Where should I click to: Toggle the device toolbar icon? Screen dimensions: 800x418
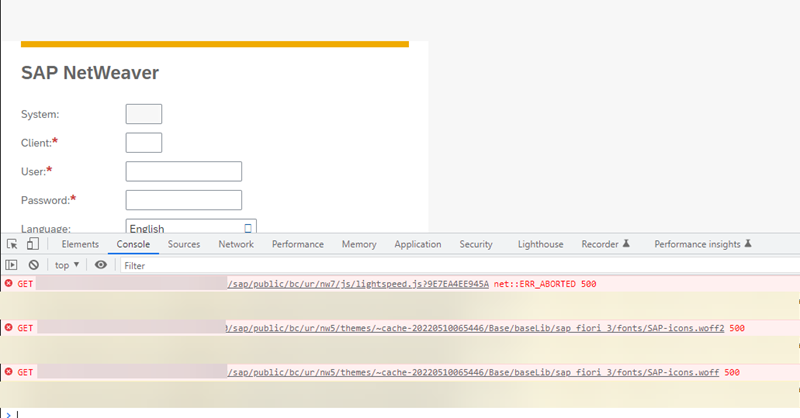coord(33,244)
